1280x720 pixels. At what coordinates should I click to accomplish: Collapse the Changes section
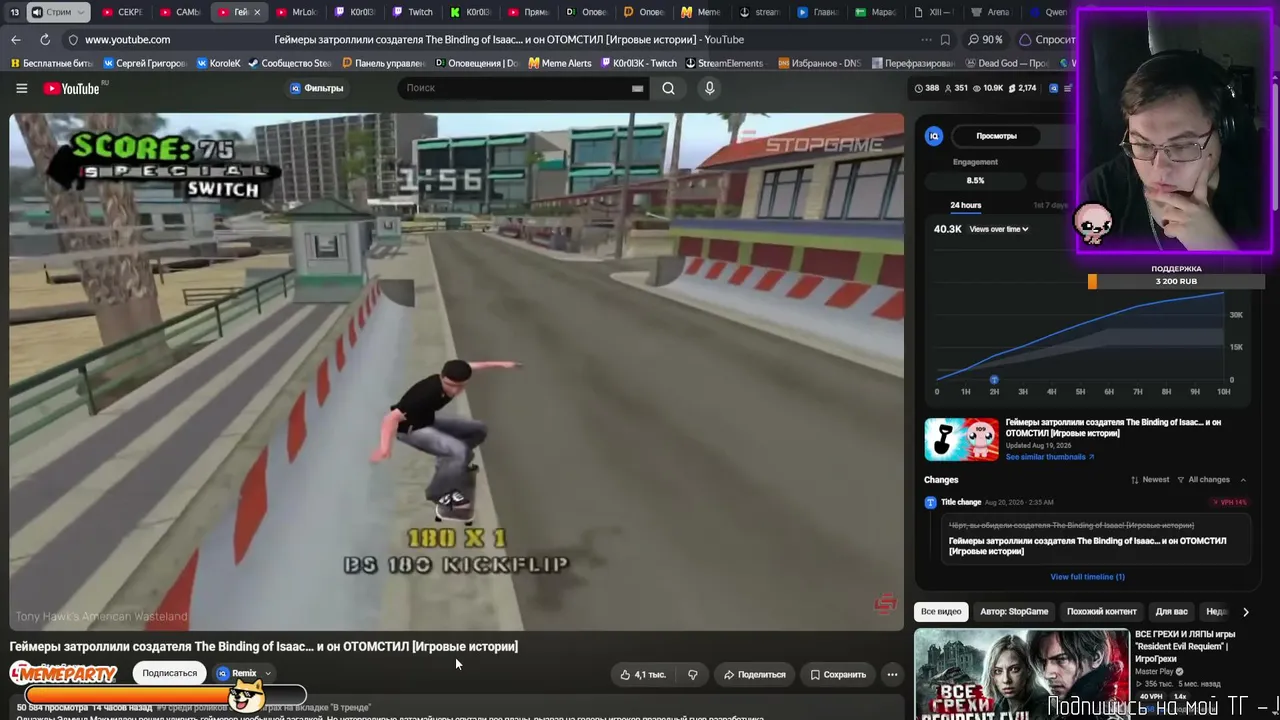1243,480
